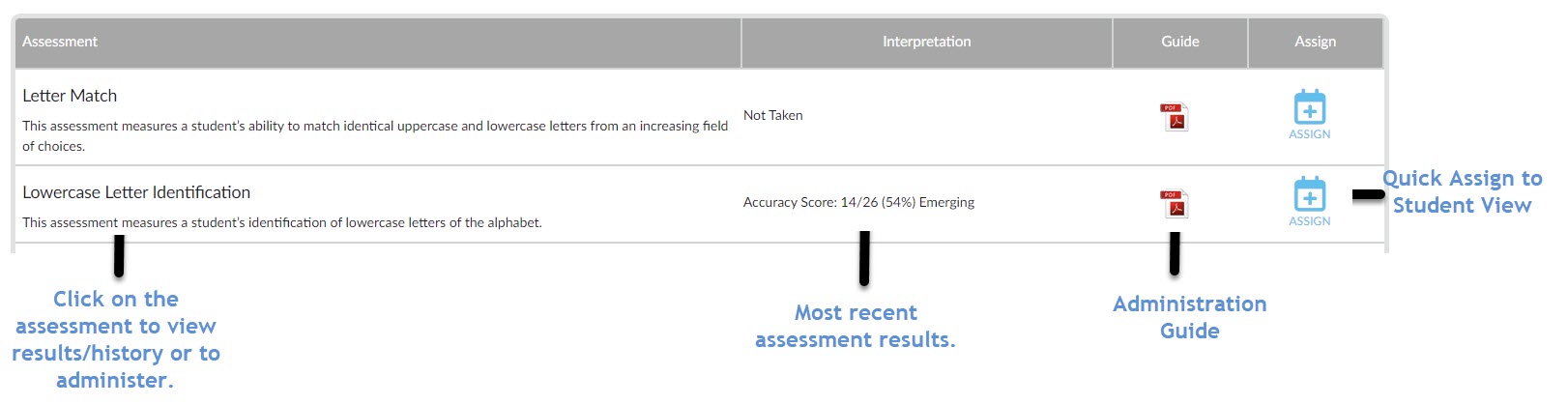Select the Not Taken interpretation text
This screenshot has height=405, width=1568.
click(x=773, y=115)
